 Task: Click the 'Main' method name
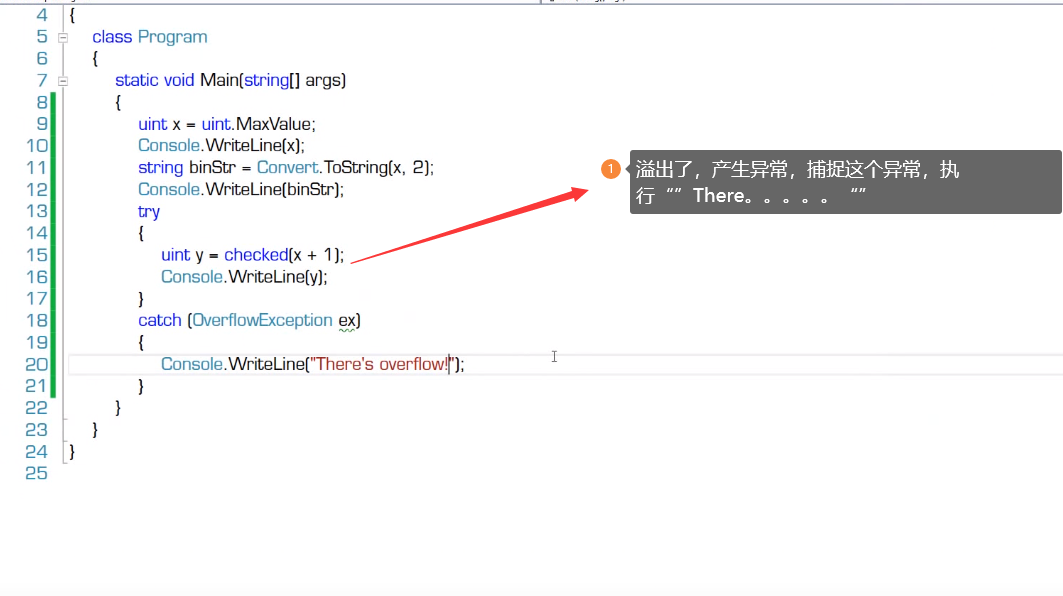point(219,80)
